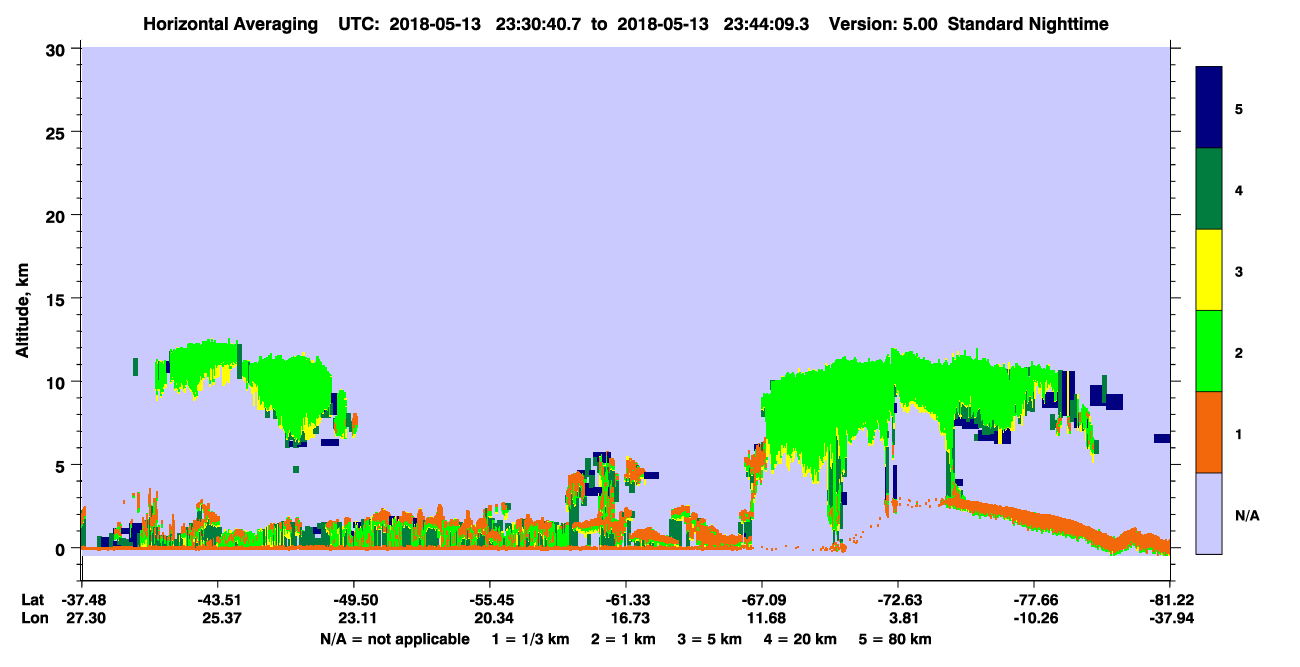Click the lavender N/A colorbar segment
1300x667 pixels.
point(1209,513)
